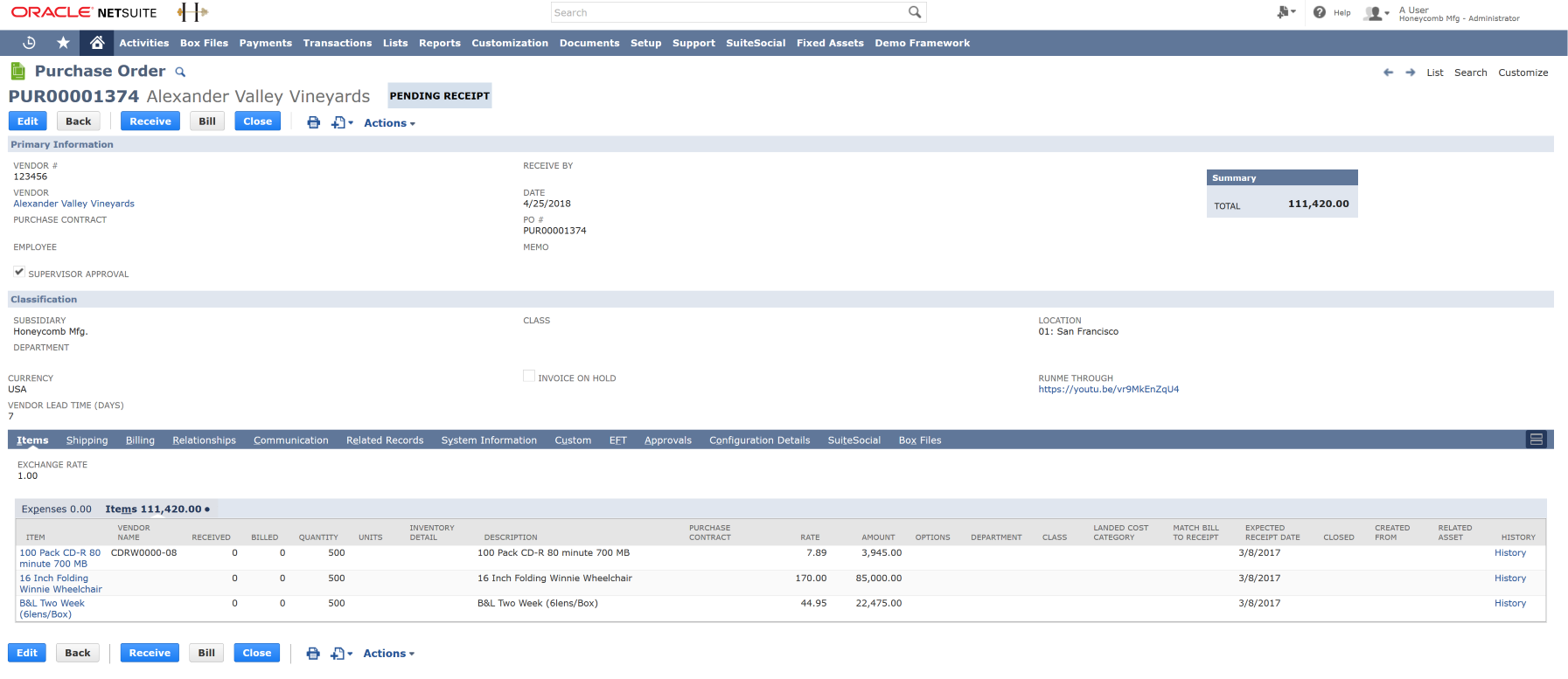This screenshot has height=679, width=1568.
Task: Open the Recent Records clock icon
Action: click(29, 43)
